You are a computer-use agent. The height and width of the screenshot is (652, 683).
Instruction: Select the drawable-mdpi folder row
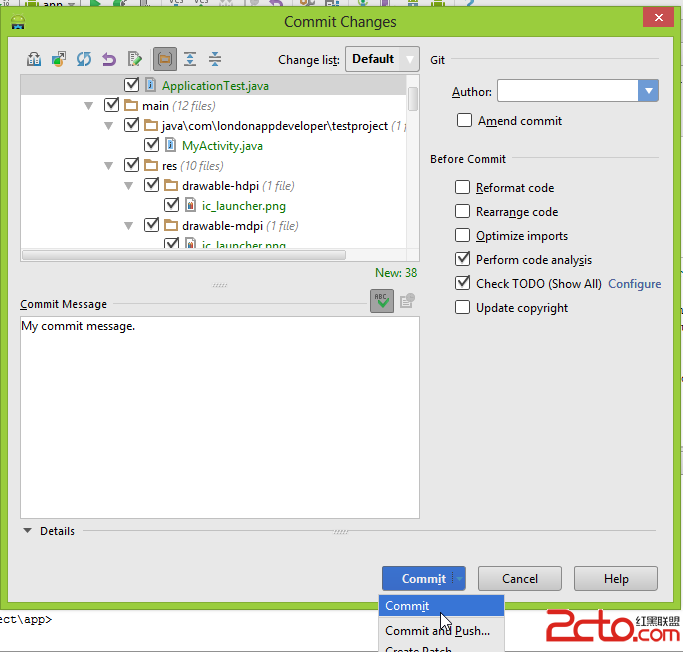click(213, 226)
